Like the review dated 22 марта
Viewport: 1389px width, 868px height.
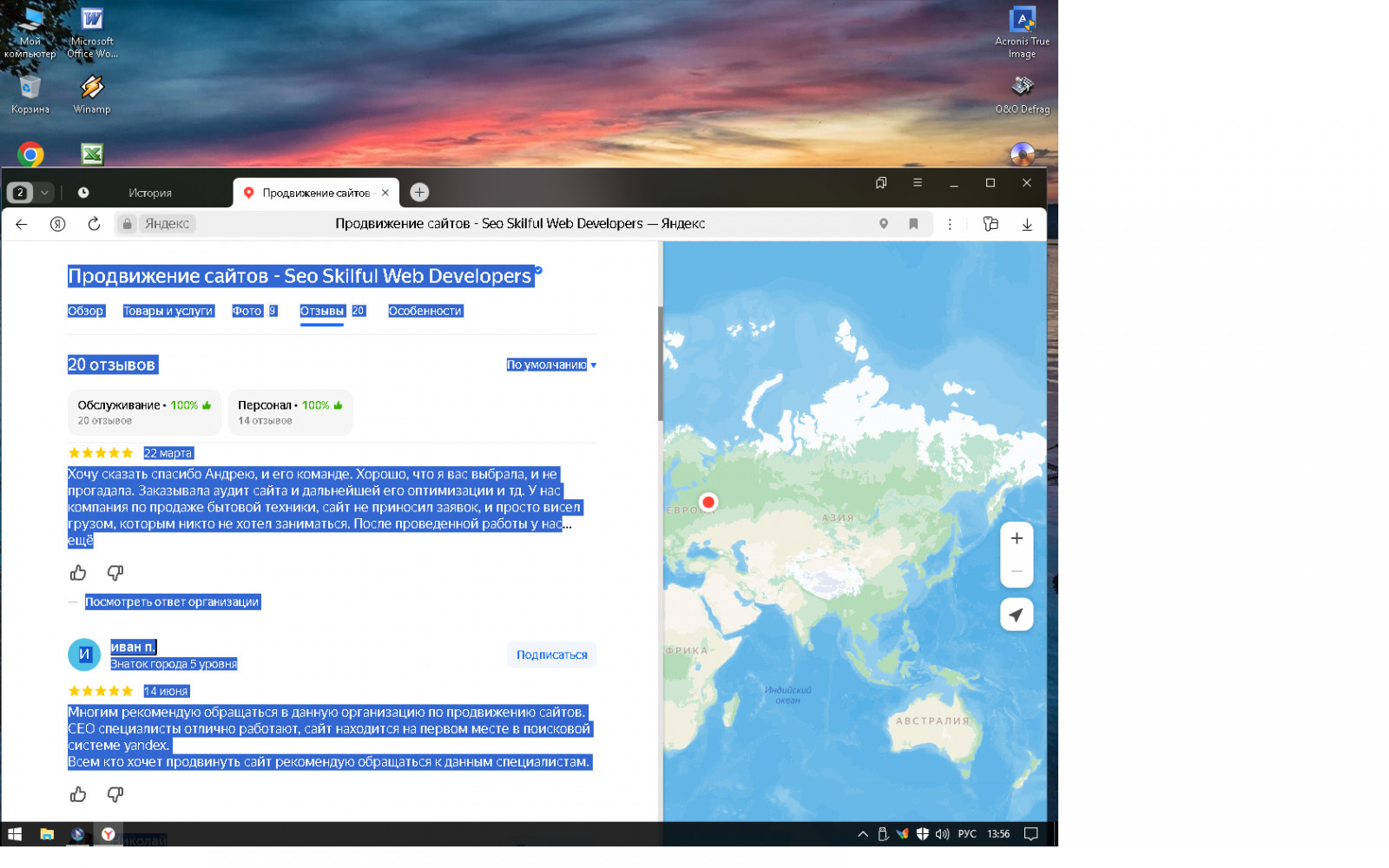78,573
